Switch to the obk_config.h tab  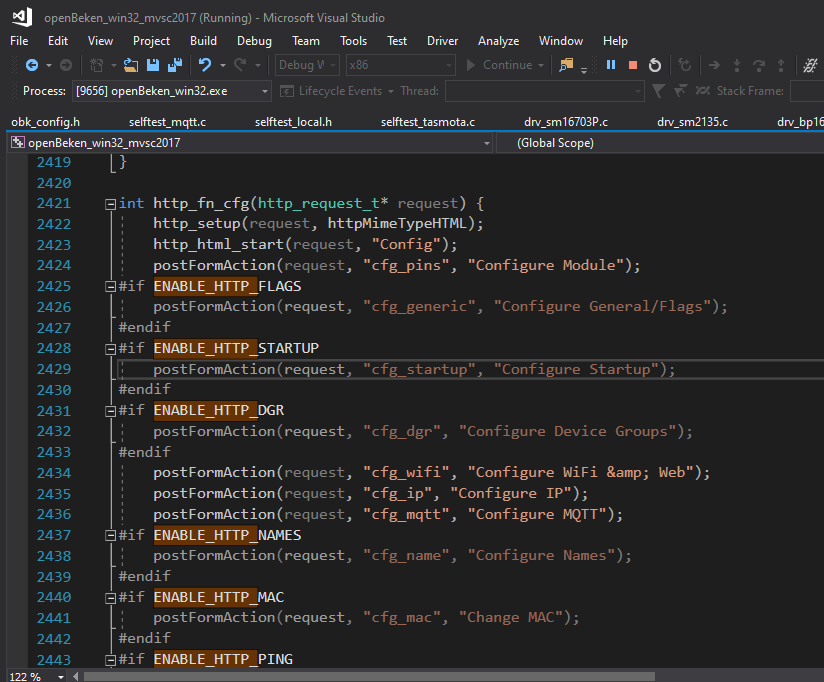click(x=46, y=122)
